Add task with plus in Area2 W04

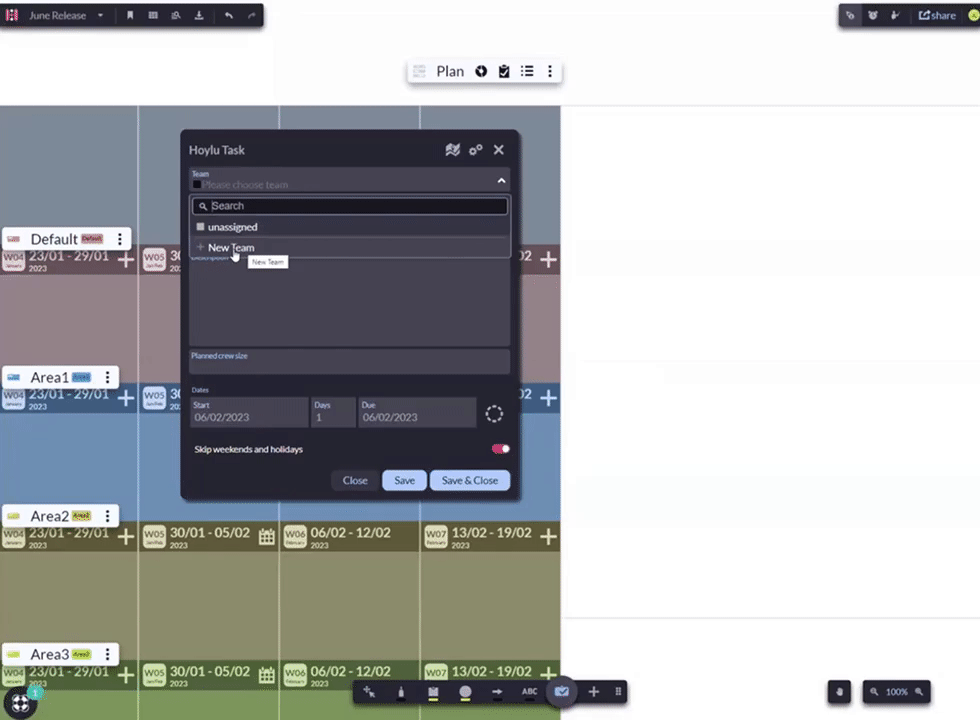[x=126, y=536]
